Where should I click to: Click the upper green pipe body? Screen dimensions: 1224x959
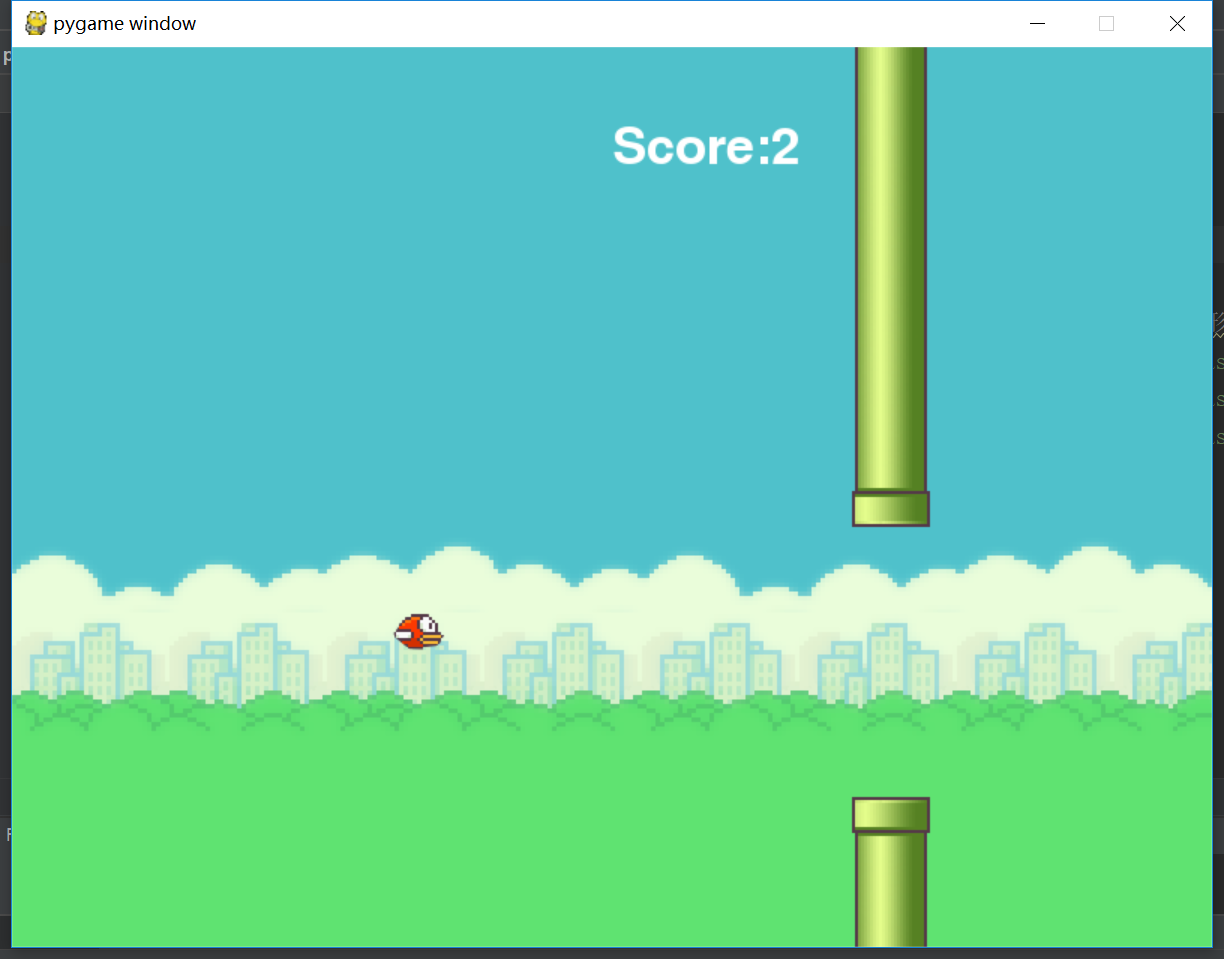coord(890,300)
